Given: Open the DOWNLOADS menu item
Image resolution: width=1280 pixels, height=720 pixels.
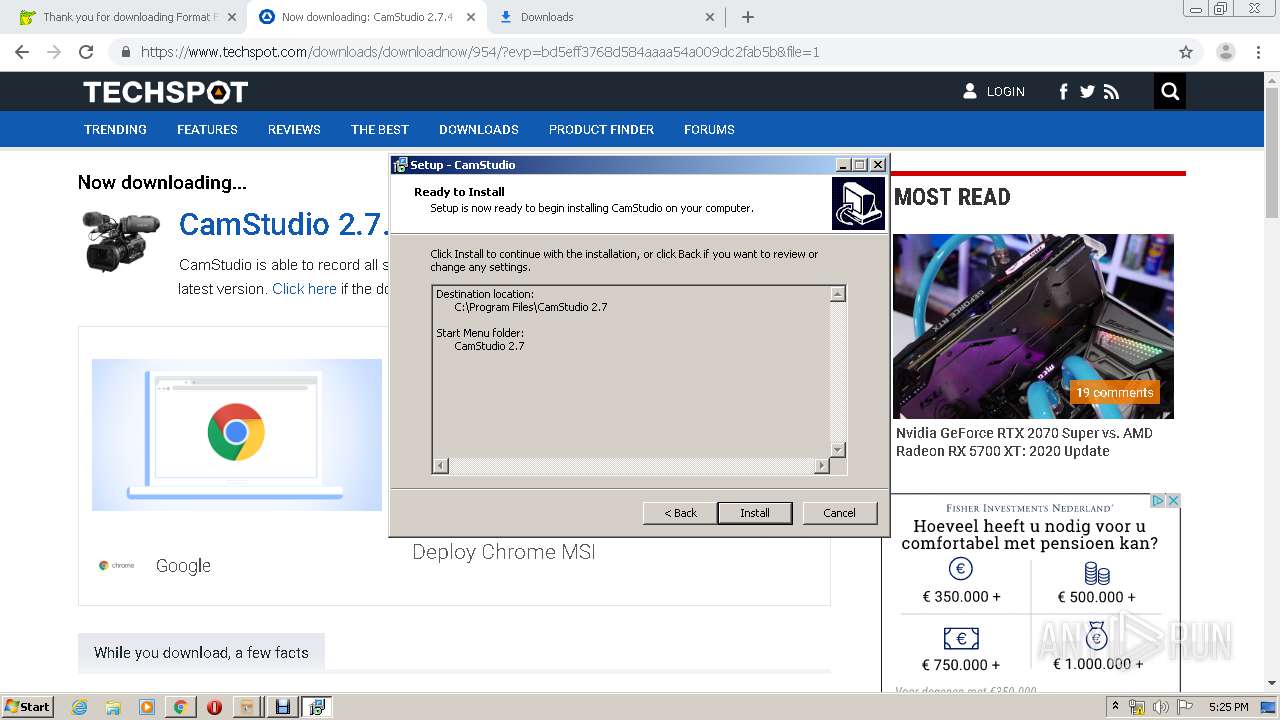Looking at the screenshot, I should point(479,129).
